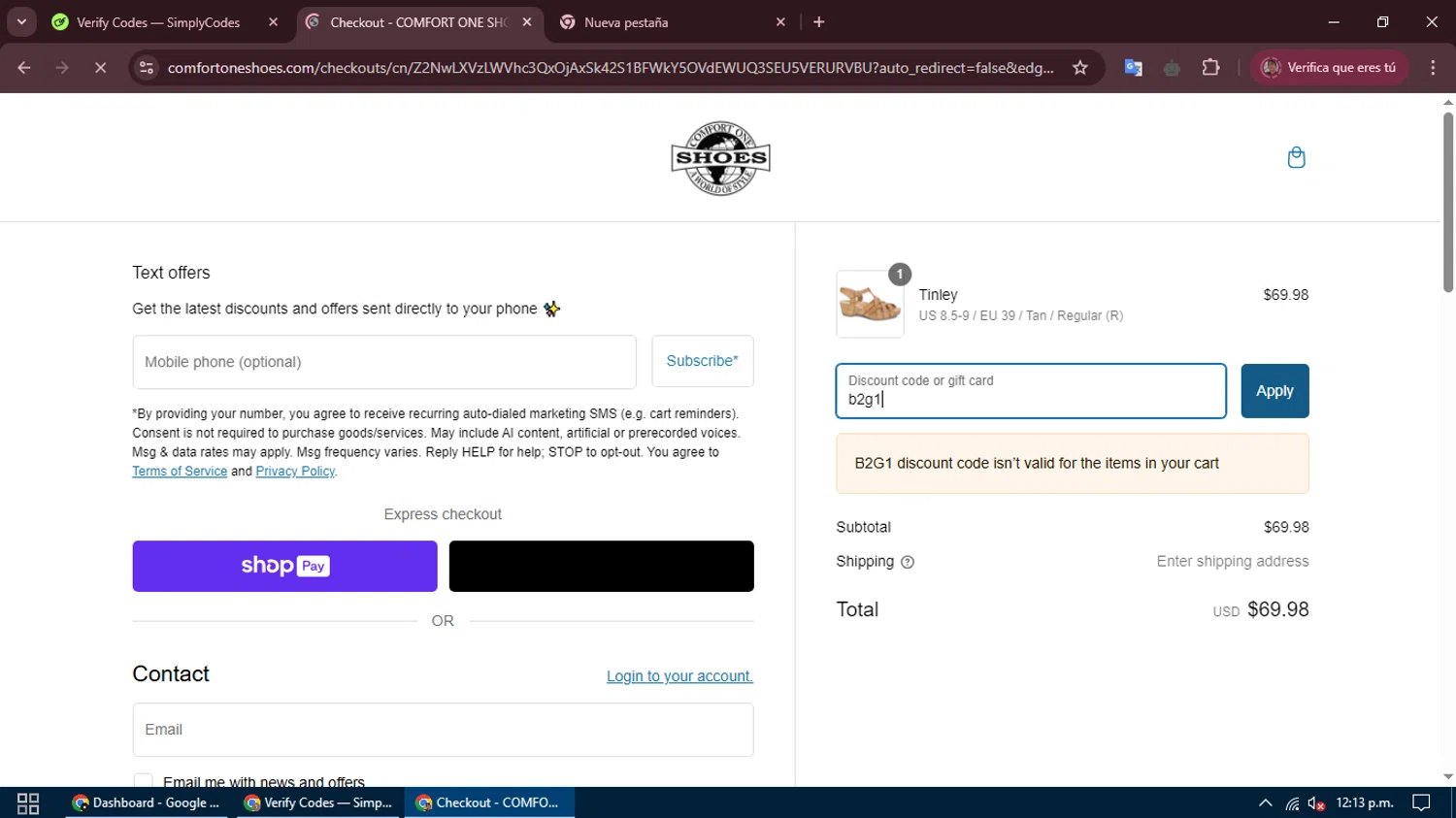Focus the Mobile phone (optional) field

point(384,362)
